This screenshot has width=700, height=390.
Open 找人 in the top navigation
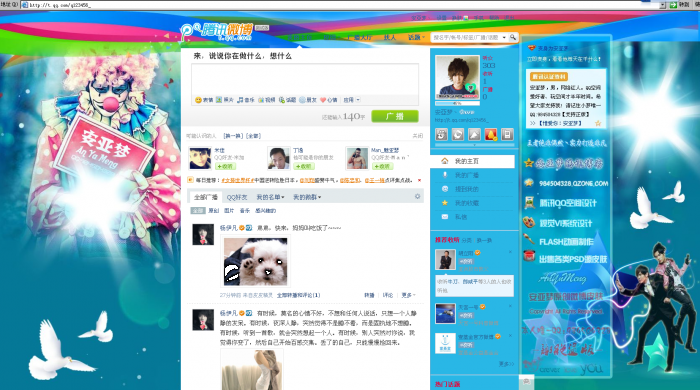pos(390,37)
